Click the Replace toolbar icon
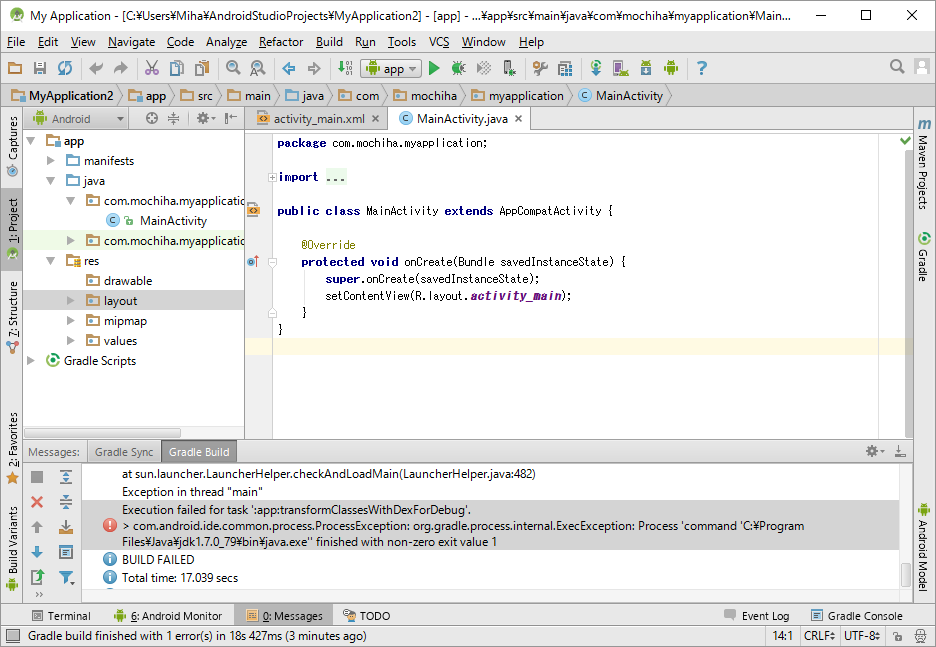 coord(257,68)
